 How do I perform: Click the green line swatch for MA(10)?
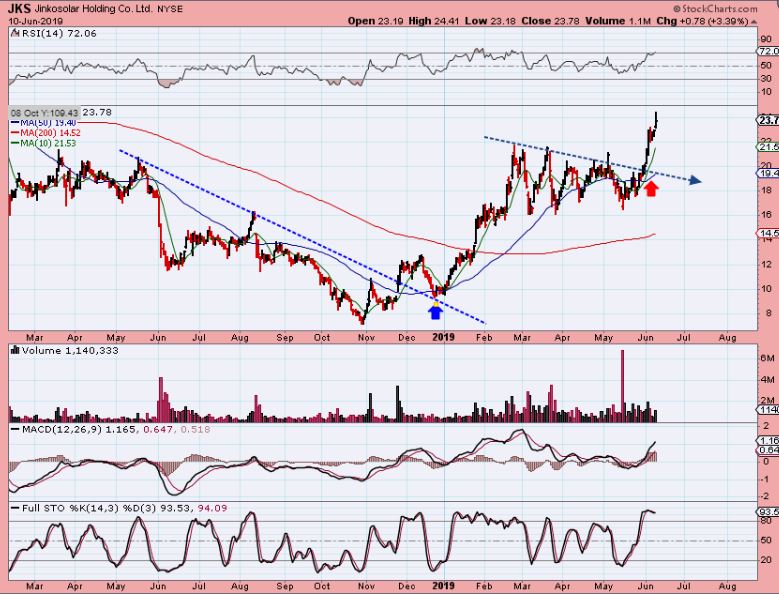point(15,144)
